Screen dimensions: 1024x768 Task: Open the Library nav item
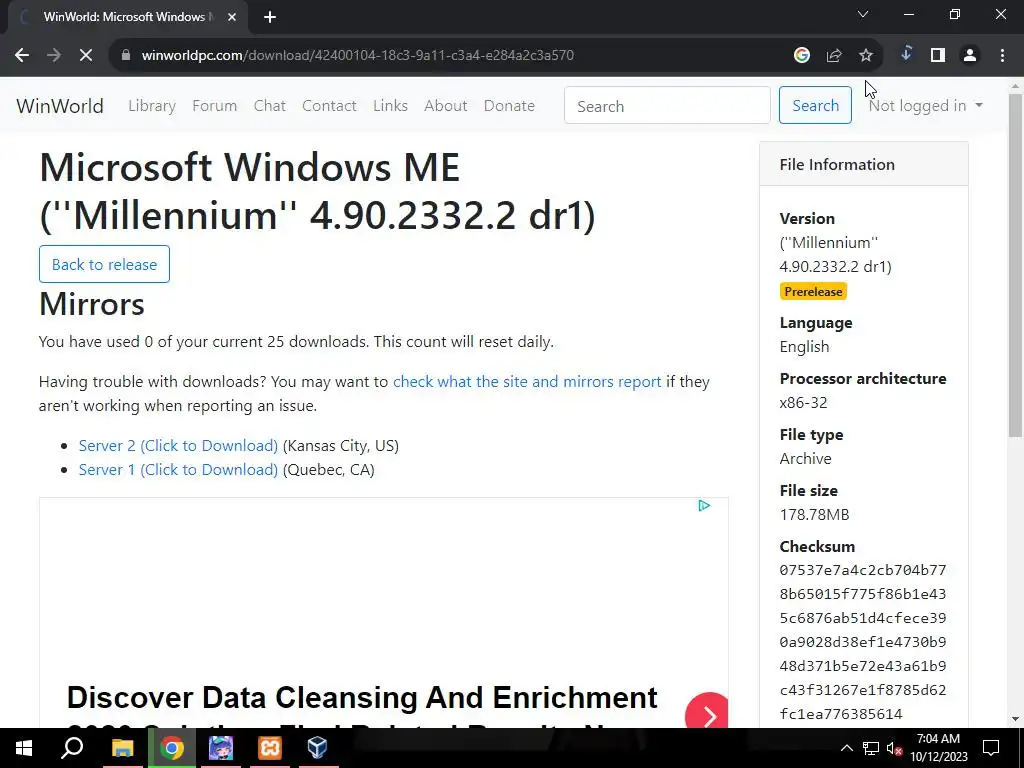(x=152, y=106)
